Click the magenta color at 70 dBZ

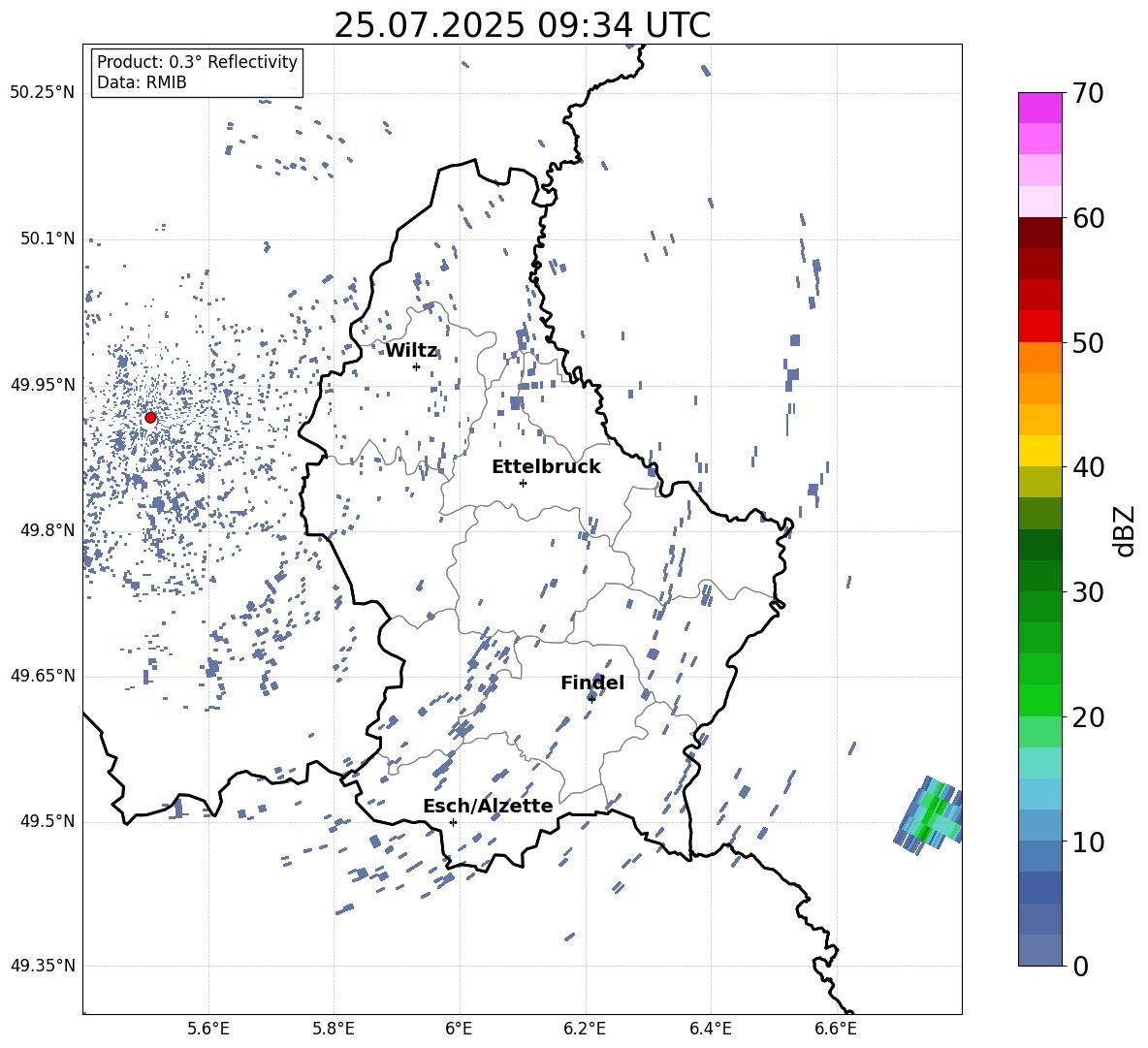(x=1039, y=108)
